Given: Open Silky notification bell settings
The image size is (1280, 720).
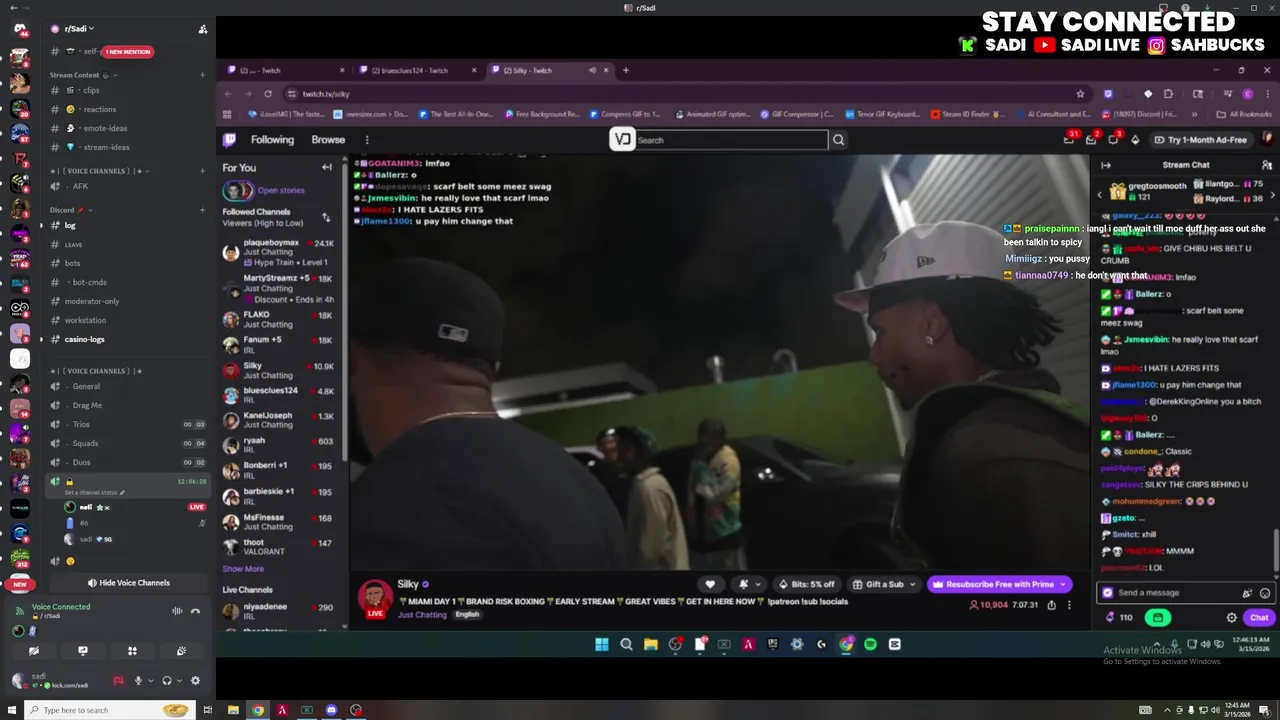Looking at the screenshot, I should [x=748, y=584].
